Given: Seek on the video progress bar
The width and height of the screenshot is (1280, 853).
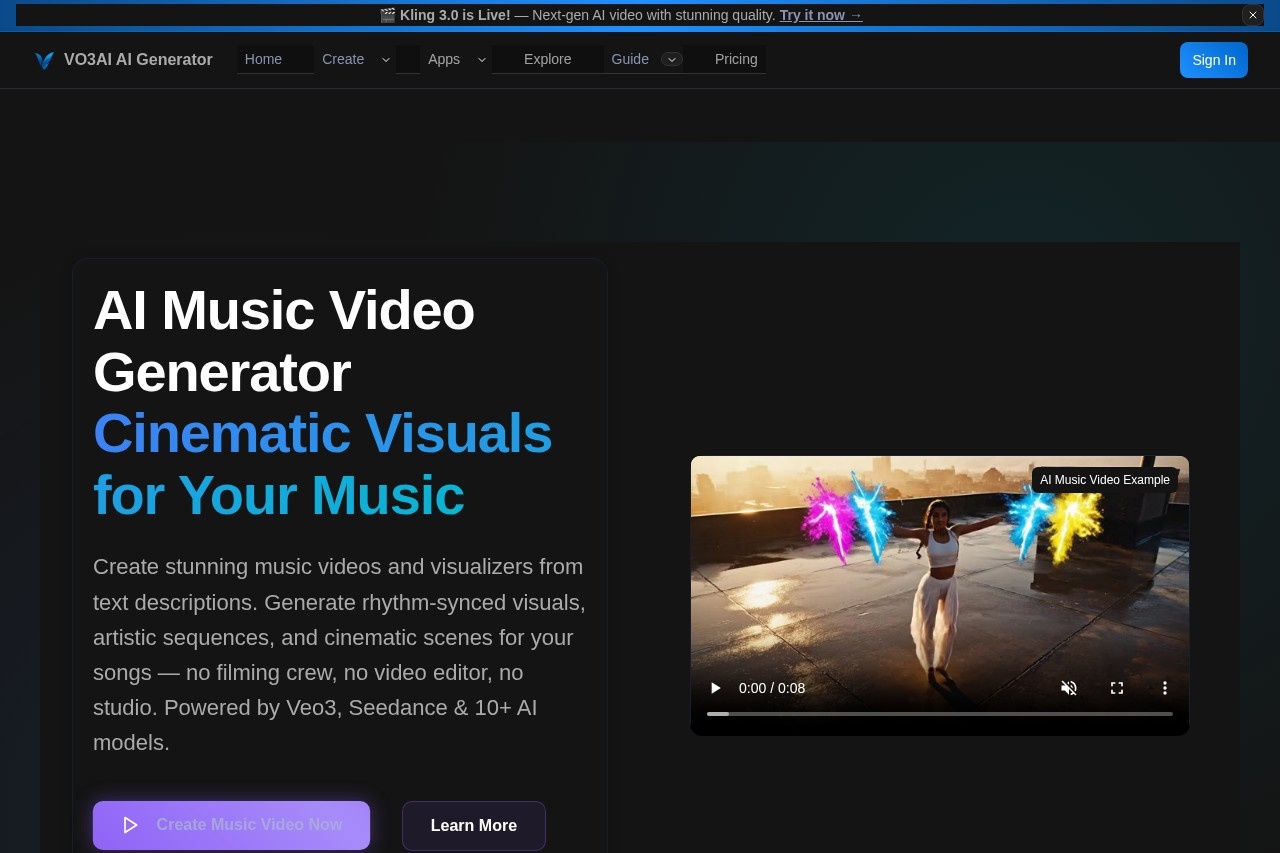Looking at the screenshot, I should pos(939,714).
